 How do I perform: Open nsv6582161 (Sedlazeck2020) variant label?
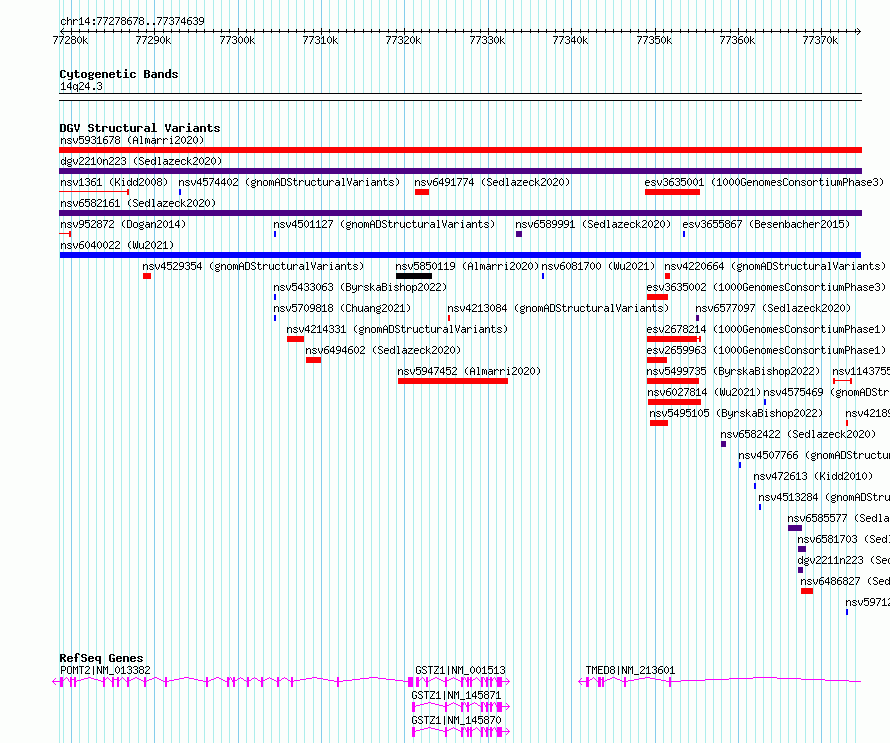click(138, 203)
